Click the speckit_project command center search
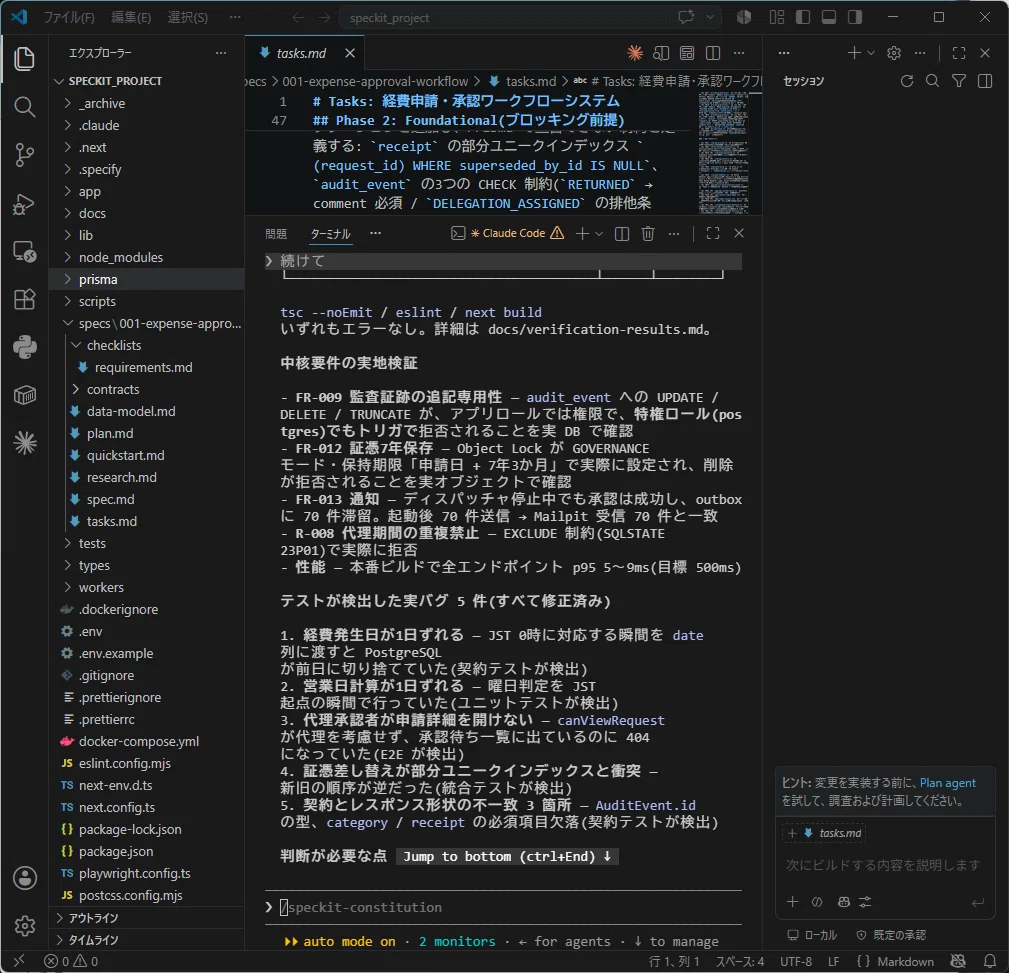 507,17
